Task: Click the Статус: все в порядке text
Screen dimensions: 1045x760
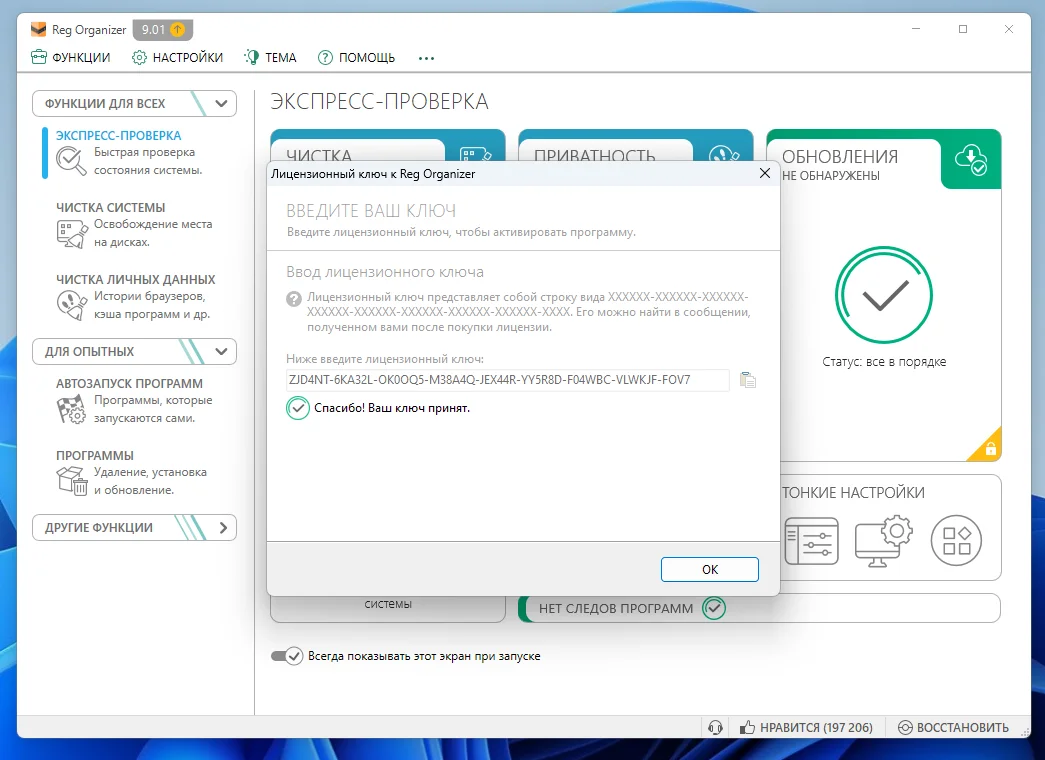Action: 884,362
